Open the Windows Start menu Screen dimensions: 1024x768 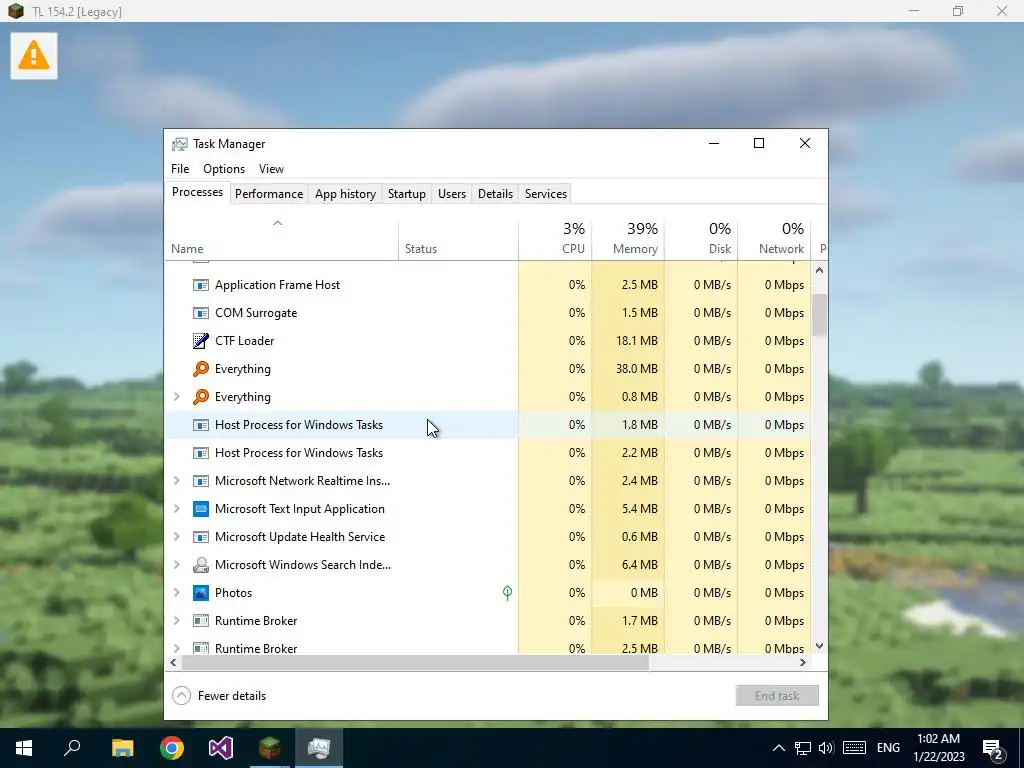24,748
